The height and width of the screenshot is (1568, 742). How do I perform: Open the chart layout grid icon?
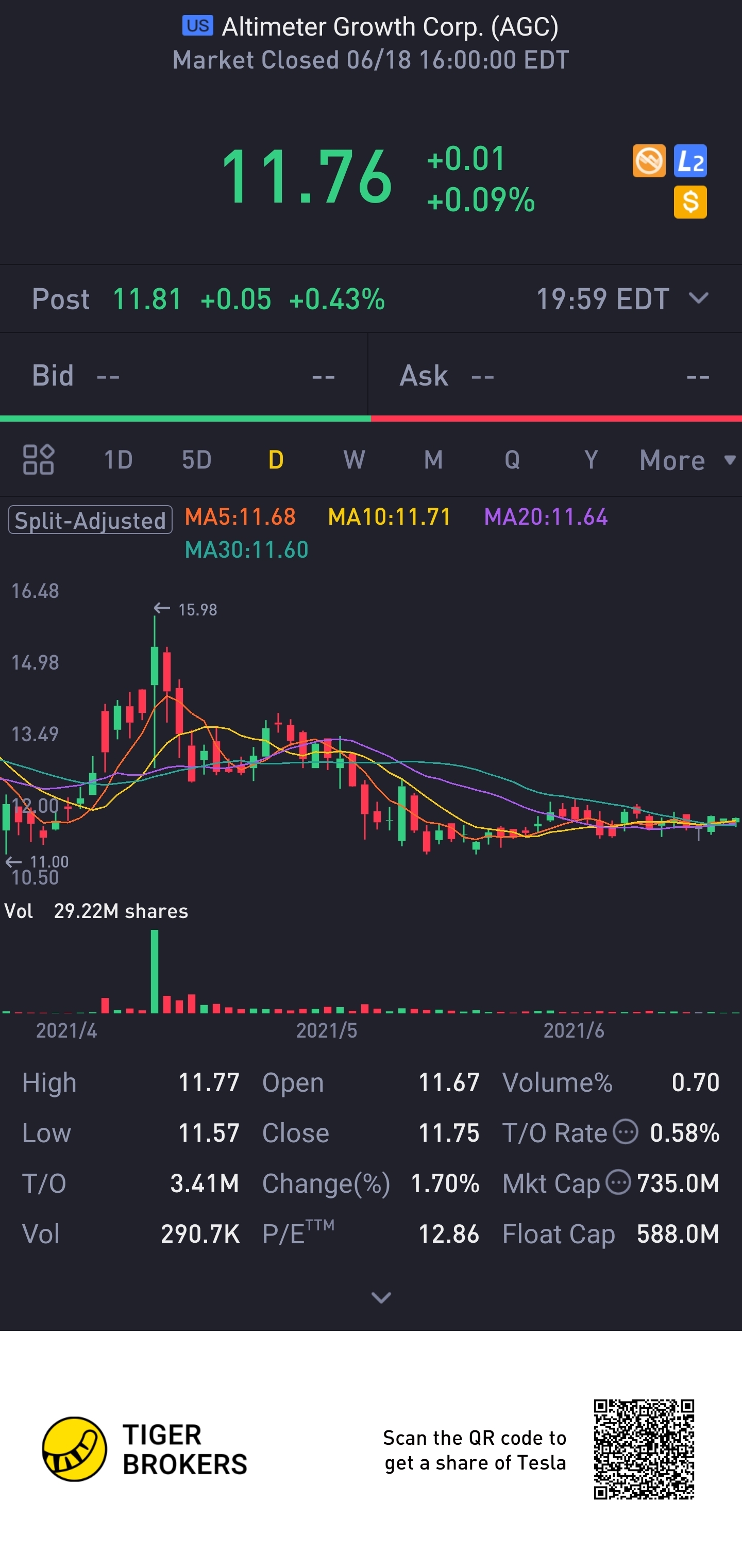pos(38,460)
